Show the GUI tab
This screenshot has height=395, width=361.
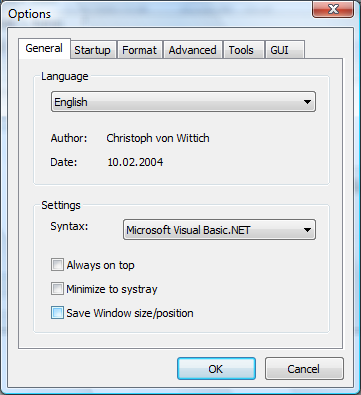pos(284,50)
